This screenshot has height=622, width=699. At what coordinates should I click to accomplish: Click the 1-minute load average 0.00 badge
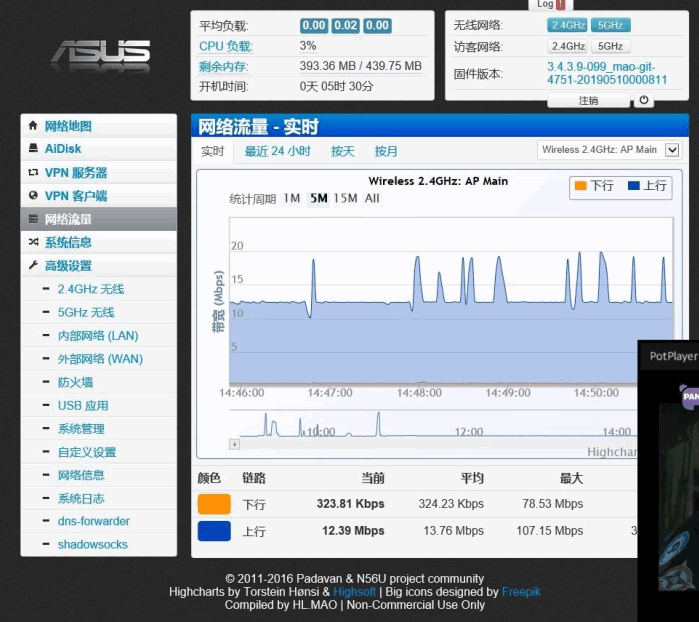coord(313,25)
